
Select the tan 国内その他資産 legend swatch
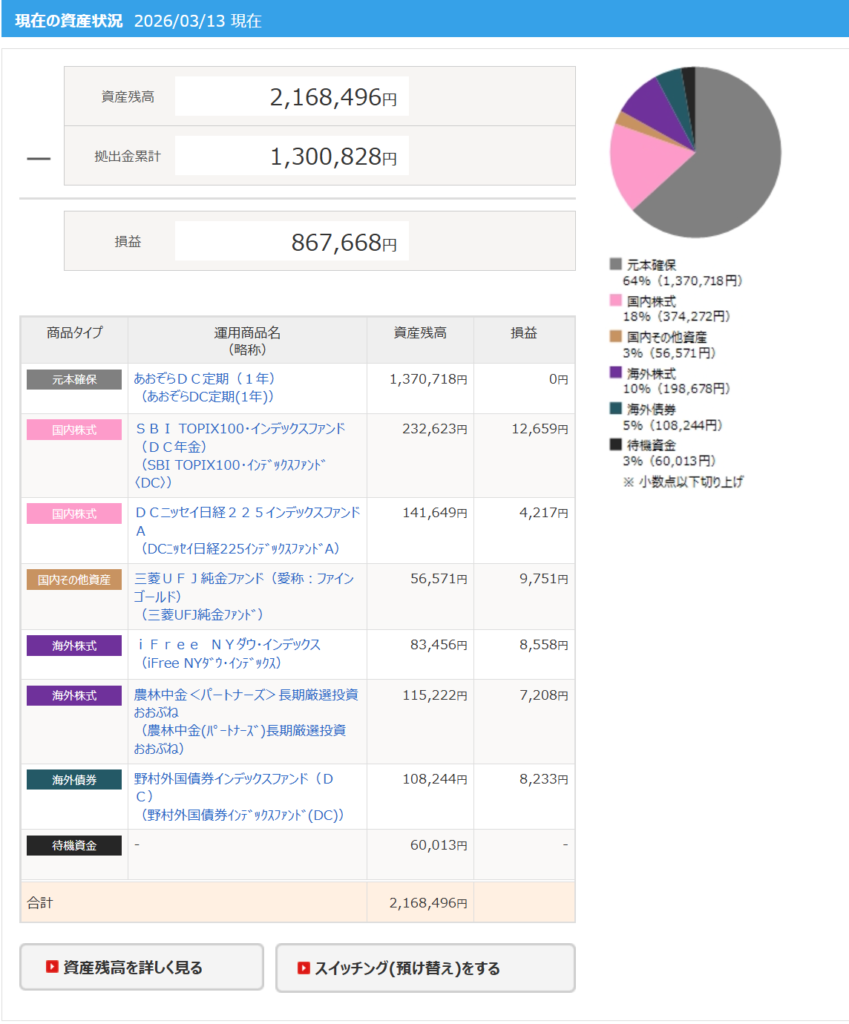pos(615,336)
